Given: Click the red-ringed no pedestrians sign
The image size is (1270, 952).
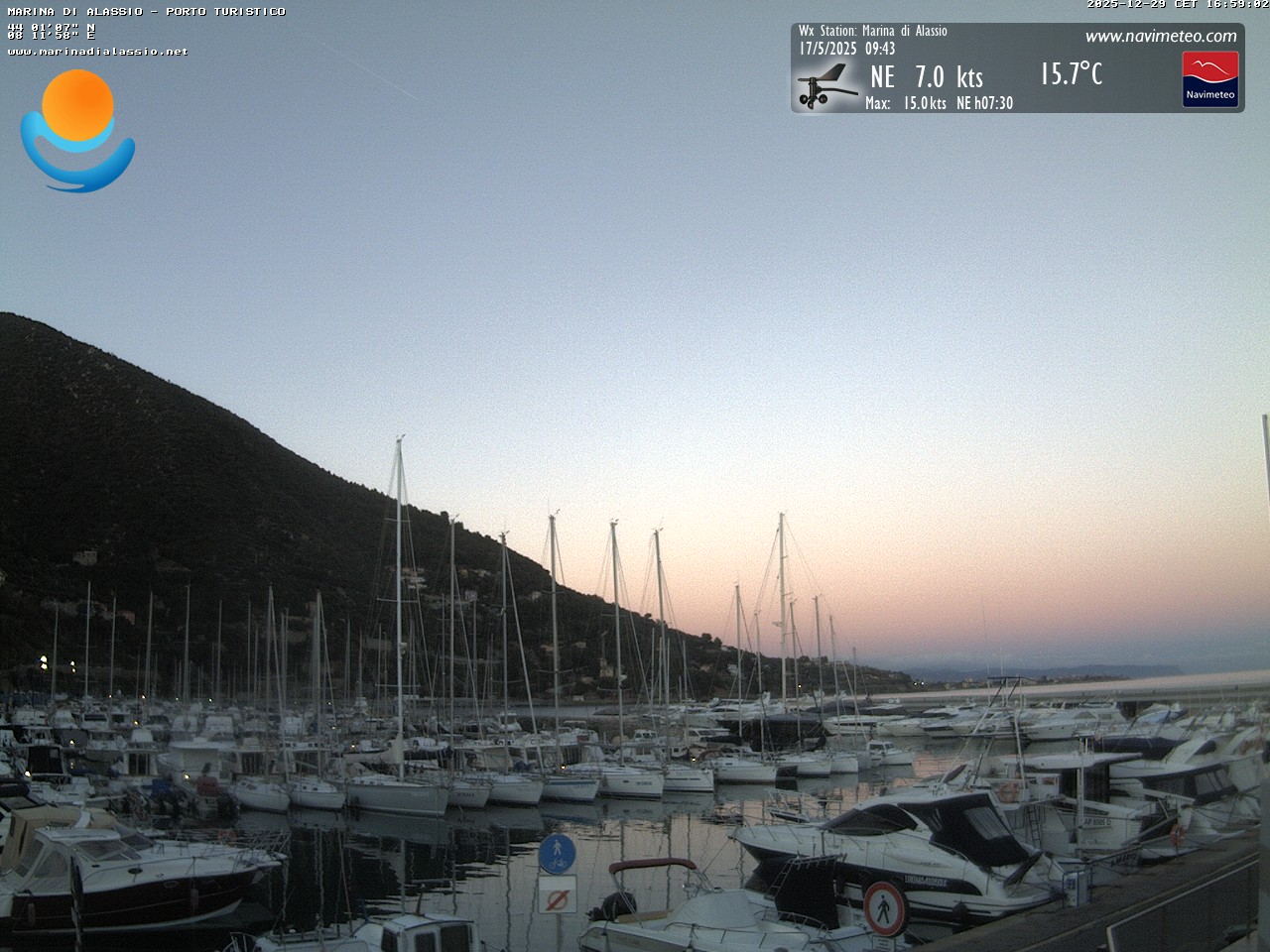Looking at the screenshot, I should pos(883,907).
